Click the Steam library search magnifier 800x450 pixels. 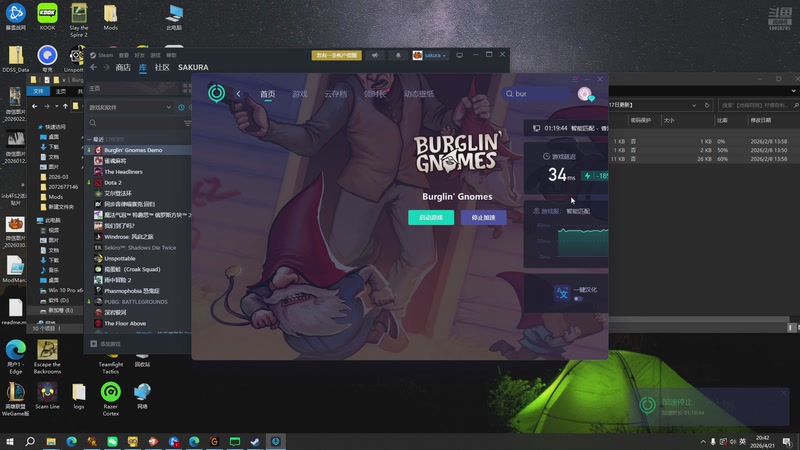pos(93,123)
